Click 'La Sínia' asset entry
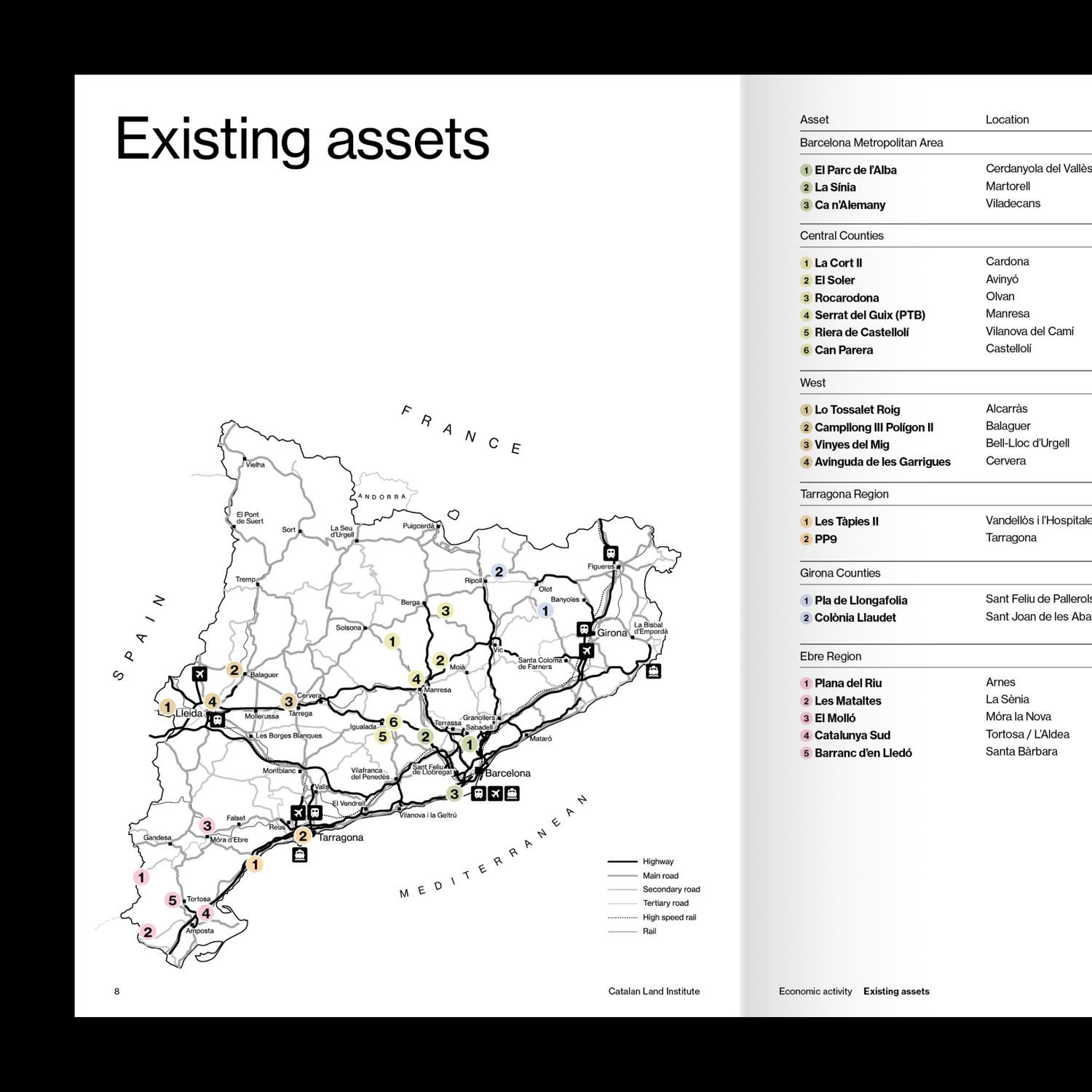The width and height of the screenshot is (1092, 1092). pos(835,187)
